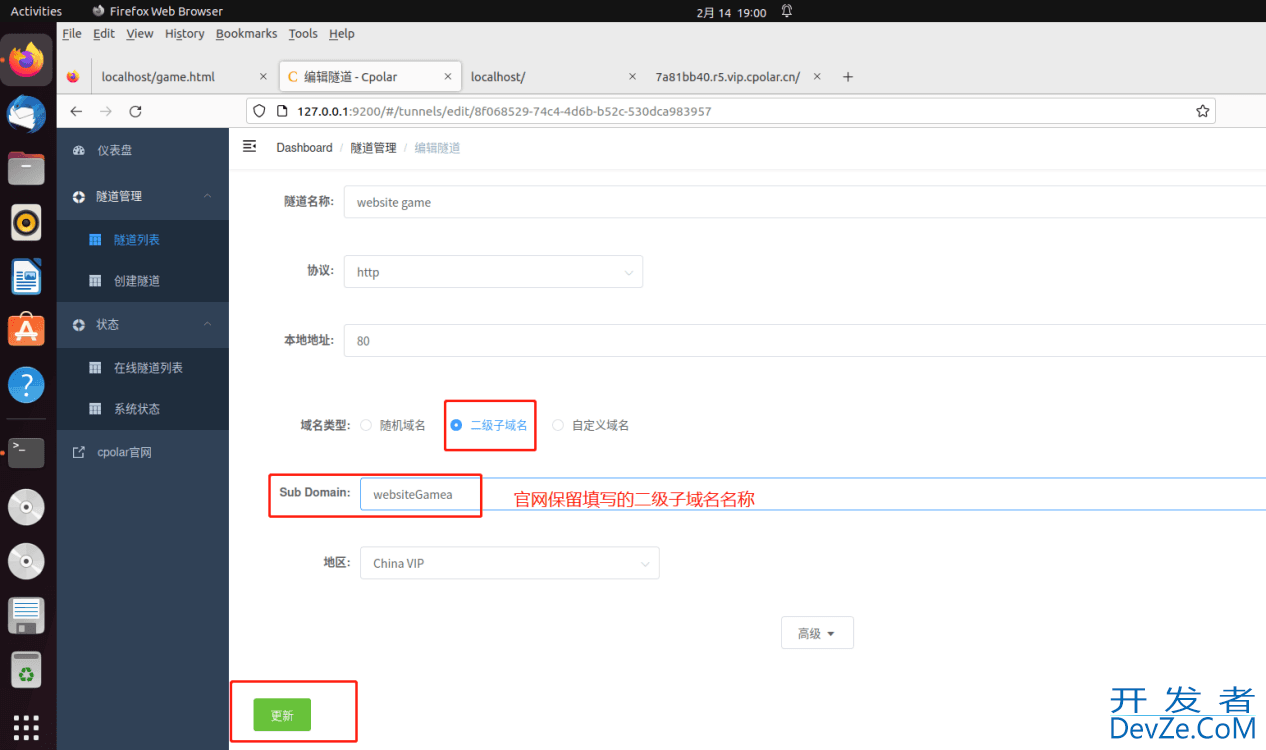Open the Edit menu
The height and width of the screenshot is (750, 1266).
point(104,34)
